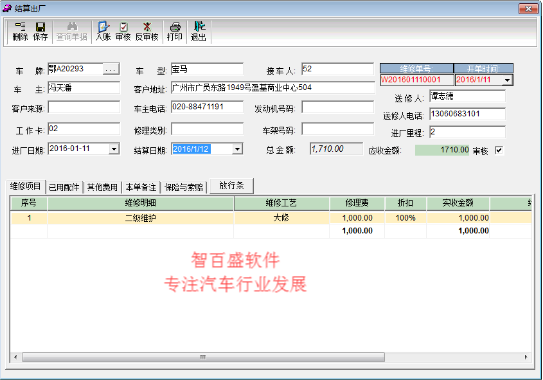Click the 修理类别 input field
Viewport: 543px width, 380px height.
[x=207, y=129]
